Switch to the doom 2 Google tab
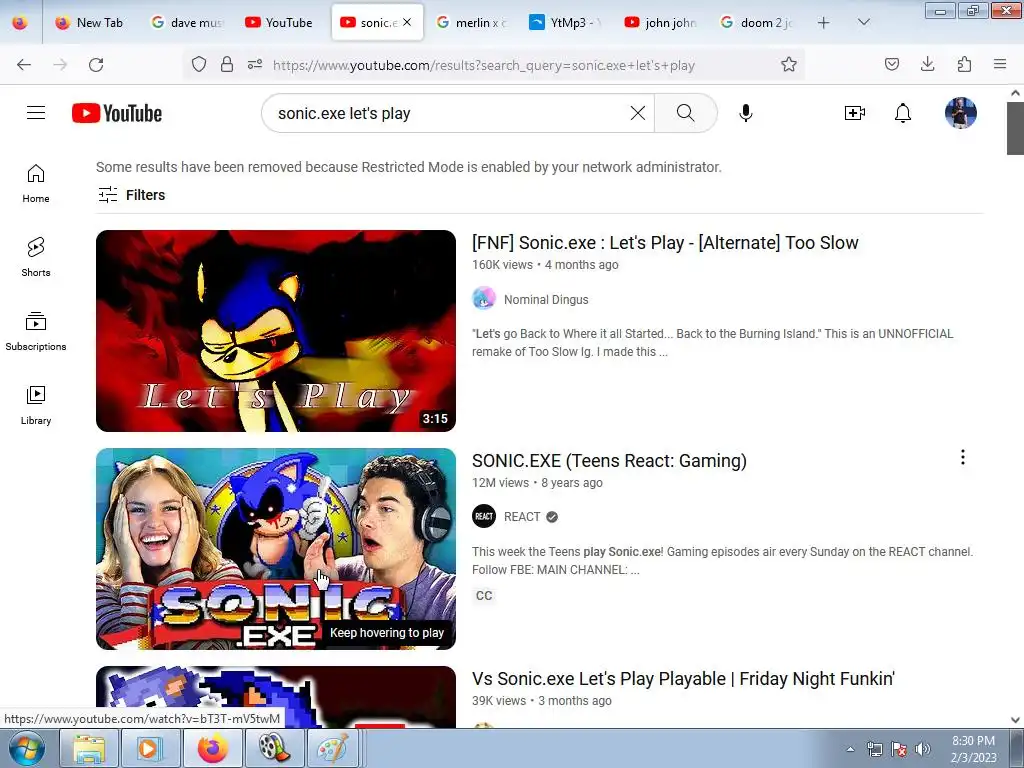The height and width of the screenshot is (768, 1024). click(756, 23)
